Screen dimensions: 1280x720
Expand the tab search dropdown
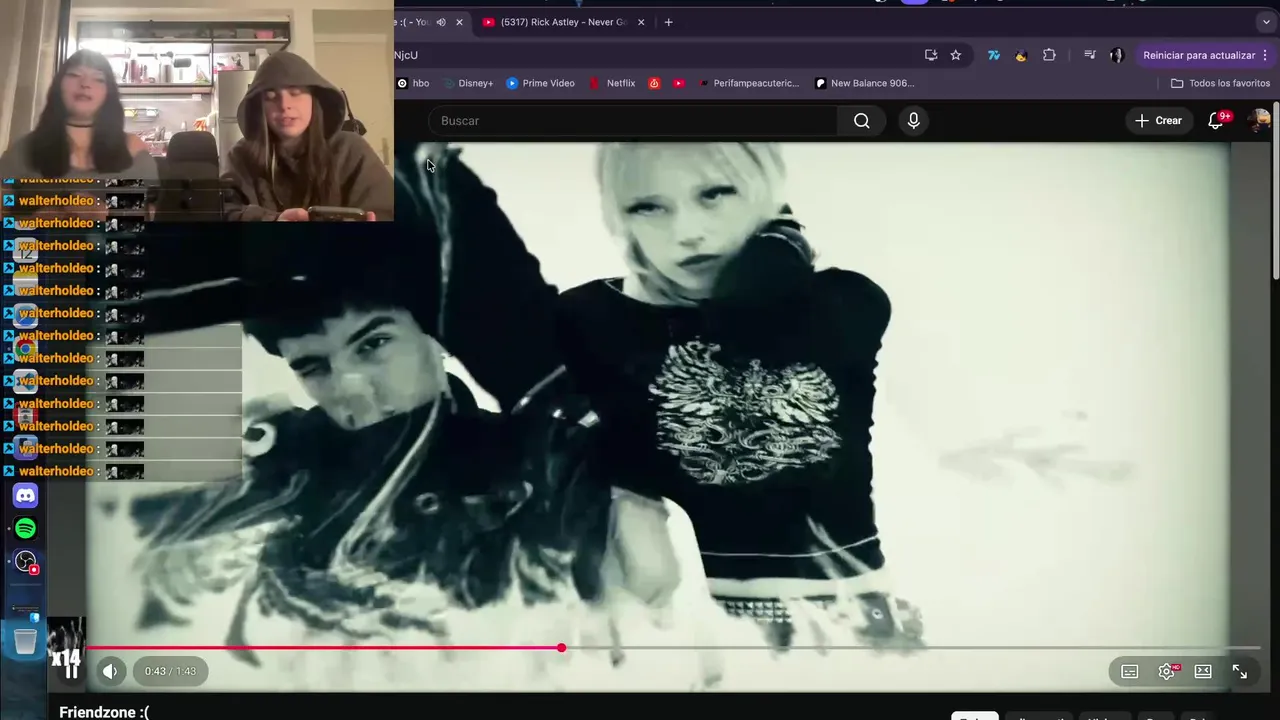(x=1266, y=22)
